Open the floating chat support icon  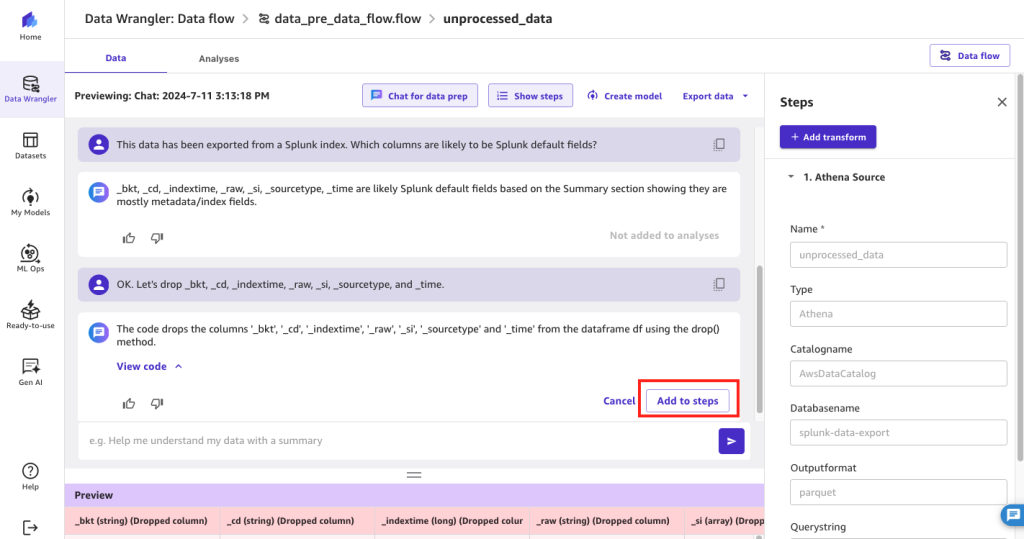pos(1013,515)
